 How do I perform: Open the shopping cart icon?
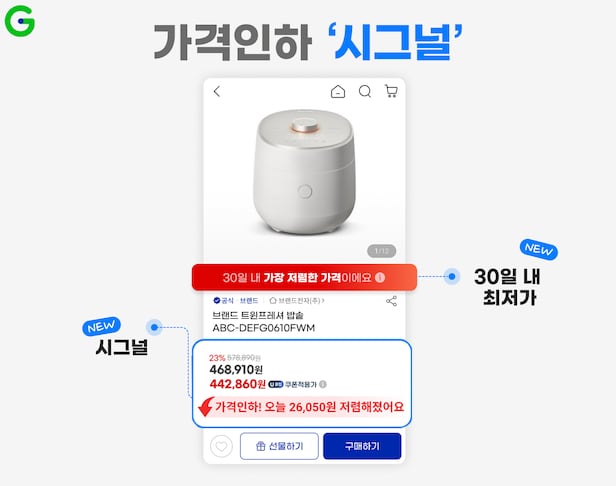click(391, 91)
